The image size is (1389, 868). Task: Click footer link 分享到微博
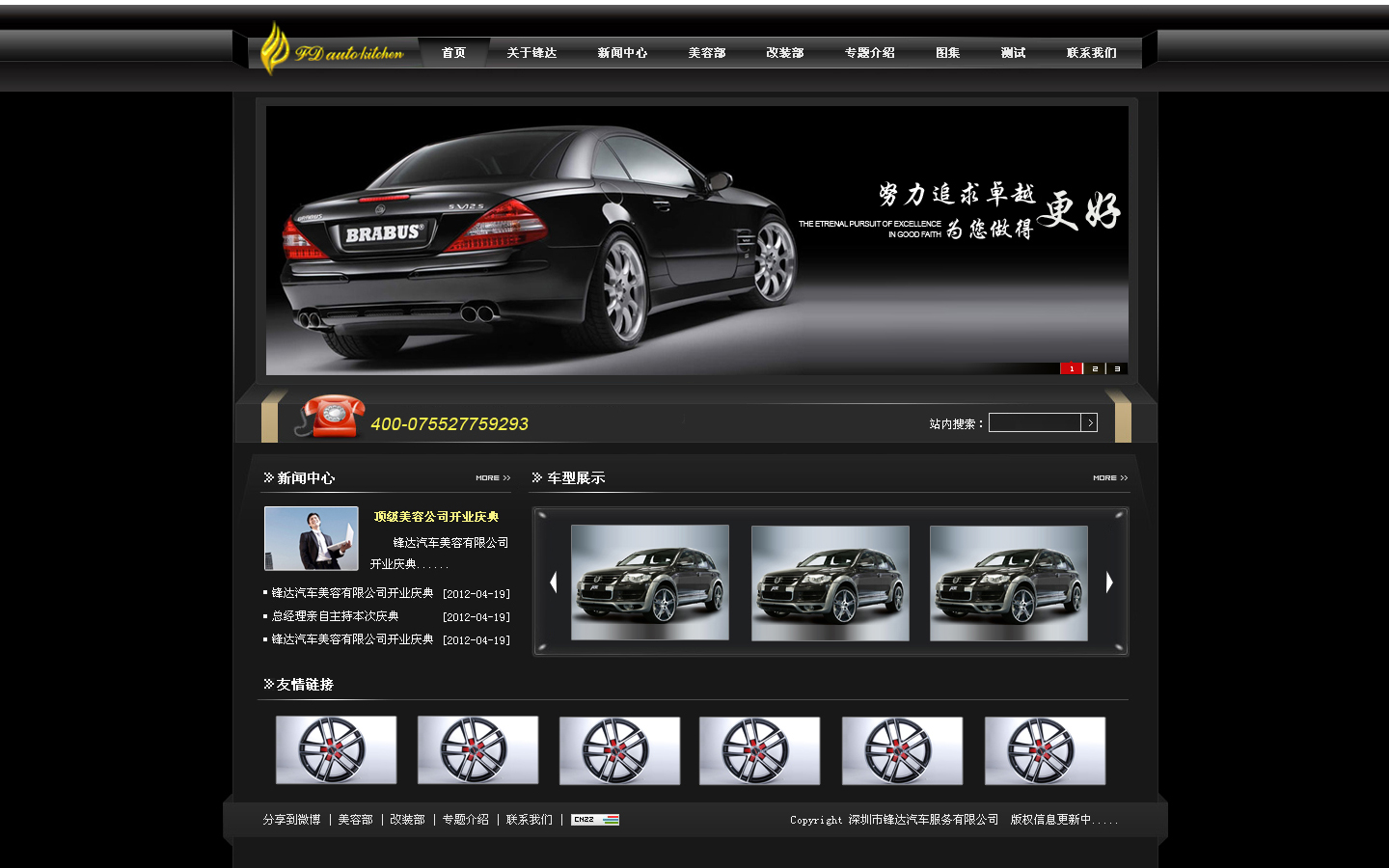[x=291, y=820]
